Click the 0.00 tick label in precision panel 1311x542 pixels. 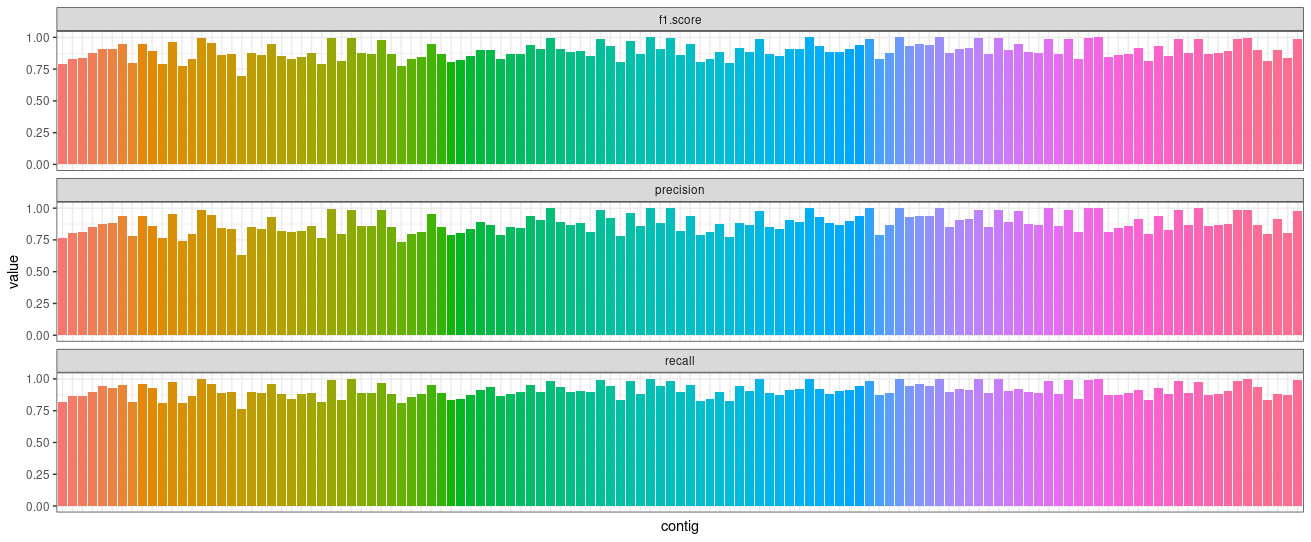coord(37,335)
